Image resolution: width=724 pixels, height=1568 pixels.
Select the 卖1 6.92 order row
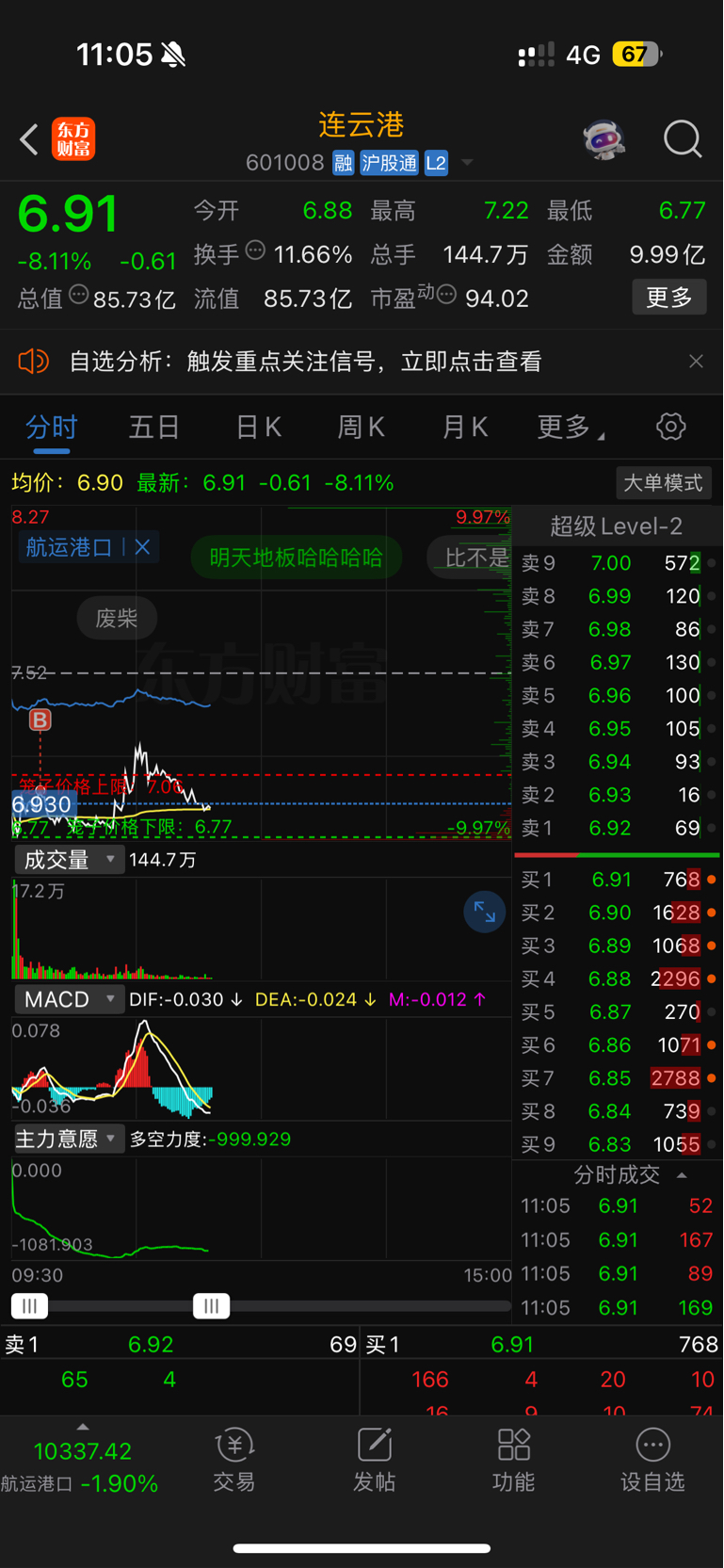[619, 828]
